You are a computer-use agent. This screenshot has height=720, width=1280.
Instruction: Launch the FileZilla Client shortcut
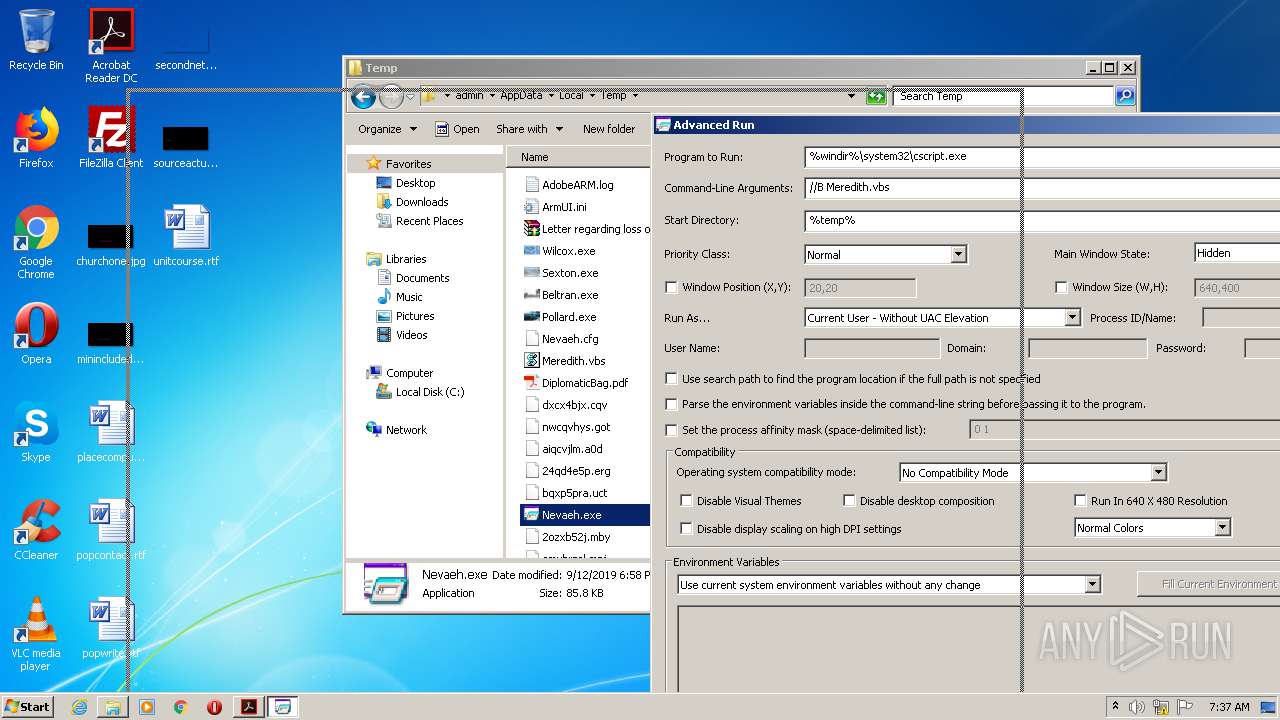click(x=111, y=138)
